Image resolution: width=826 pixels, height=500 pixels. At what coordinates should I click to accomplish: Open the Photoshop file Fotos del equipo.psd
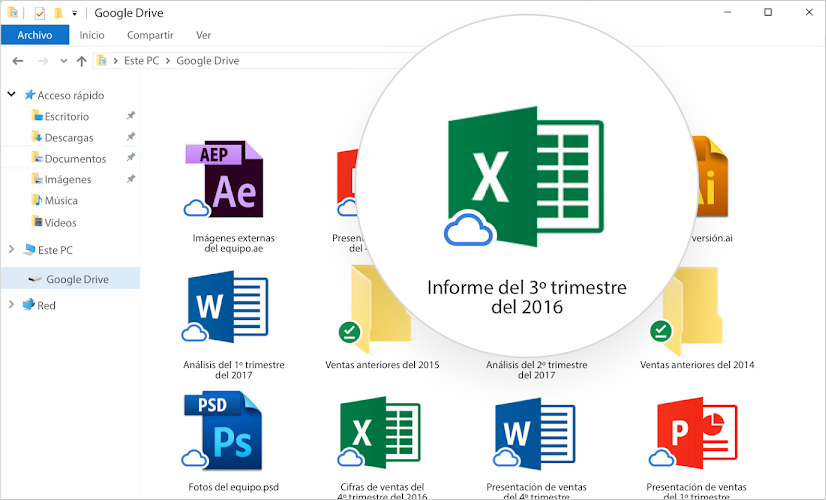(223, 430)
